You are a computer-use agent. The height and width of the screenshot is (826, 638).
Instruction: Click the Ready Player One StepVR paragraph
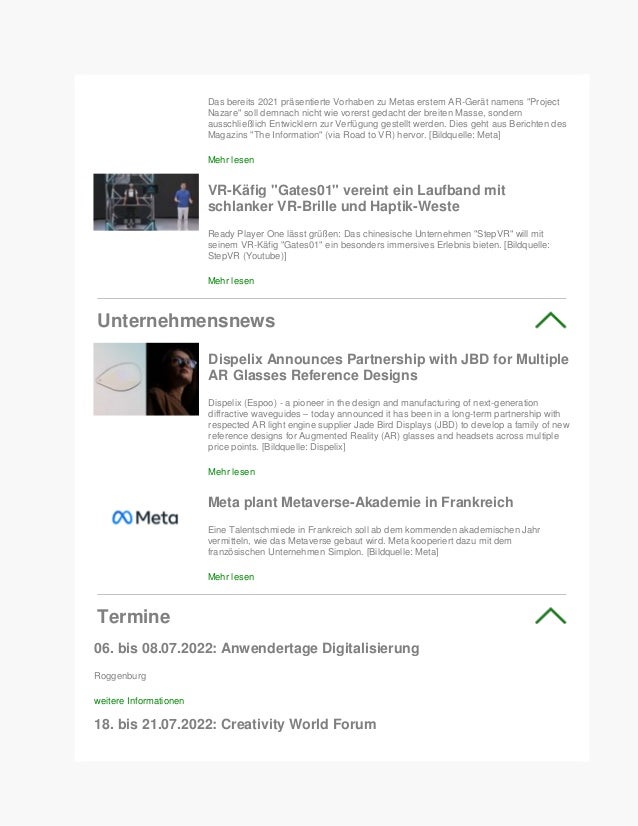coord(379,245)
